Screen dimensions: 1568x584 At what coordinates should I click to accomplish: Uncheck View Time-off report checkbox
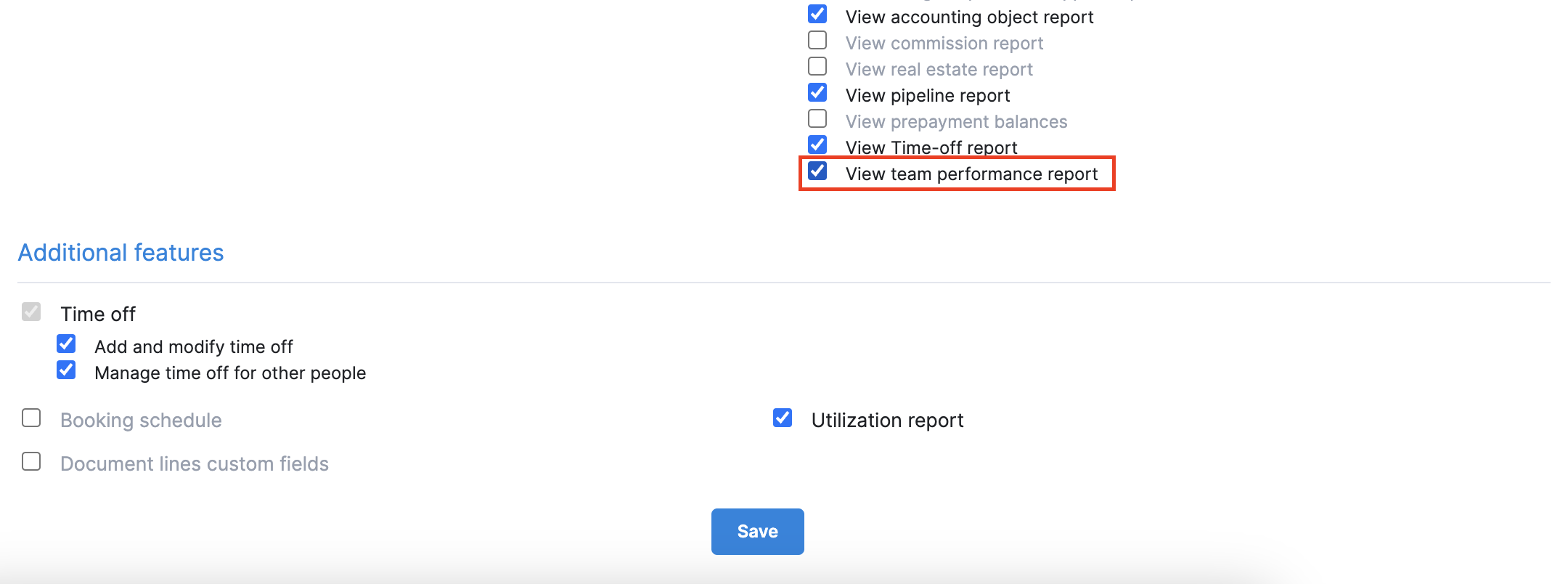[817, 145]
